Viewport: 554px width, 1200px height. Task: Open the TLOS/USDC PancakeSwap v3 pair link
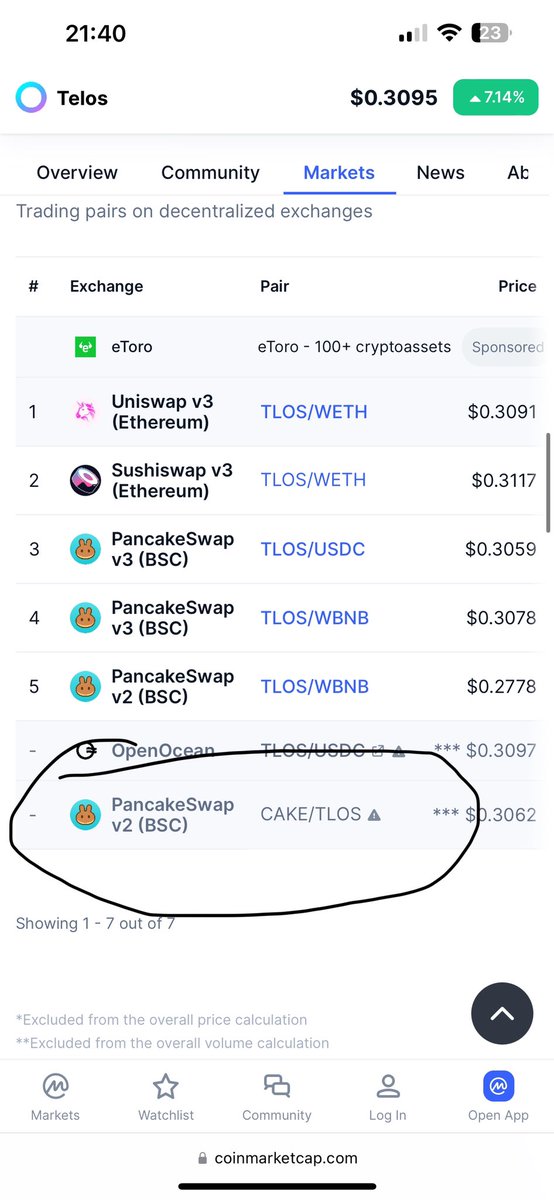[313, 549]
